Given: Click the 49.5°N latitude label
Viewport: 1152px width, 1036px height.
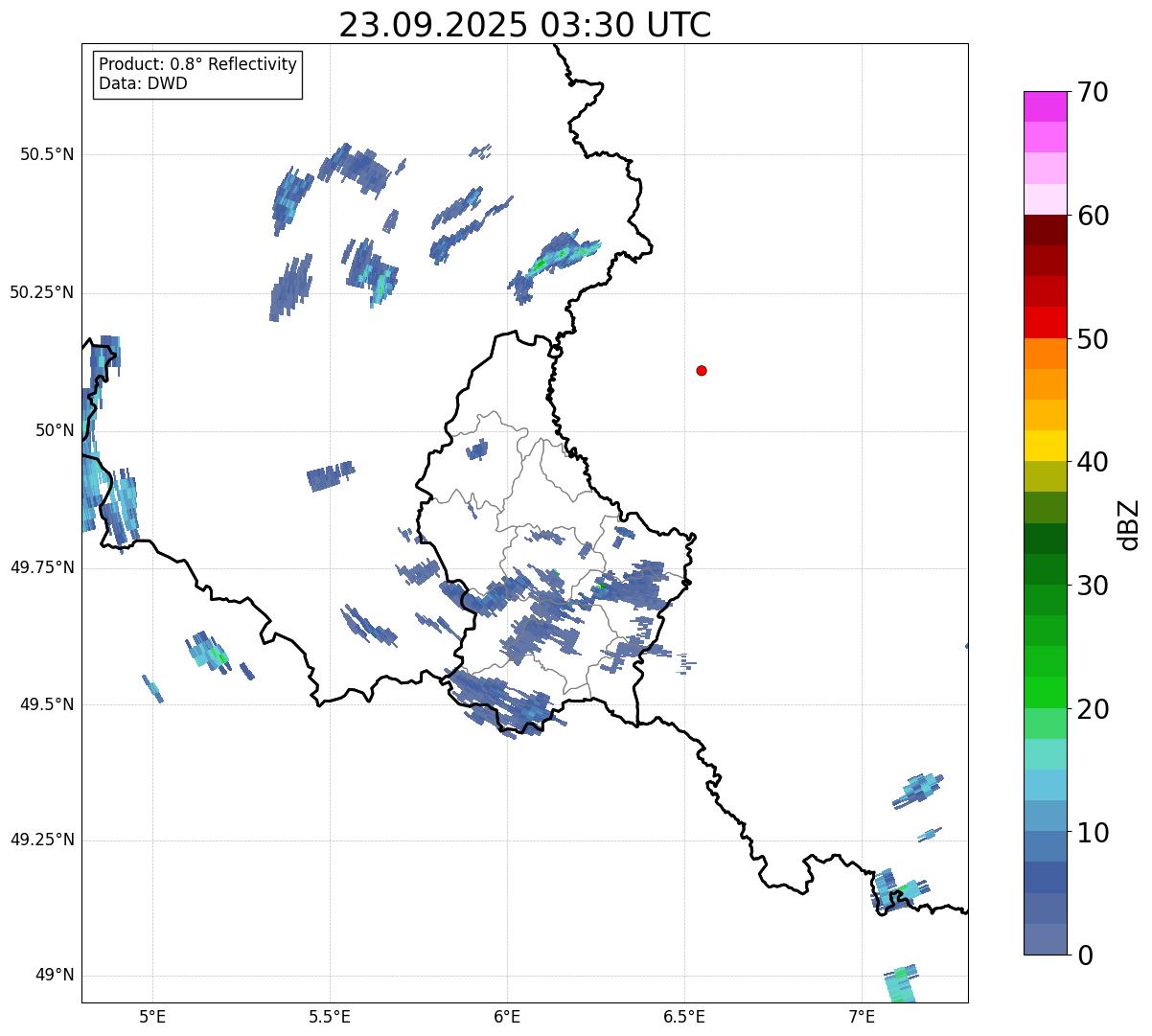Looking at the screenshot, I should (x=47, y=704).
